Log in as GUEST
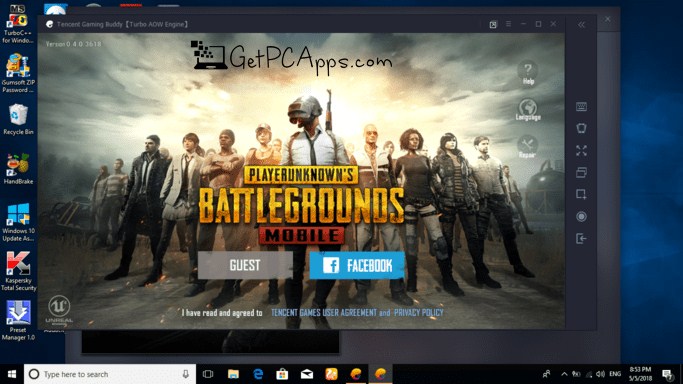 pyautogui.click(x=245, y=265)
